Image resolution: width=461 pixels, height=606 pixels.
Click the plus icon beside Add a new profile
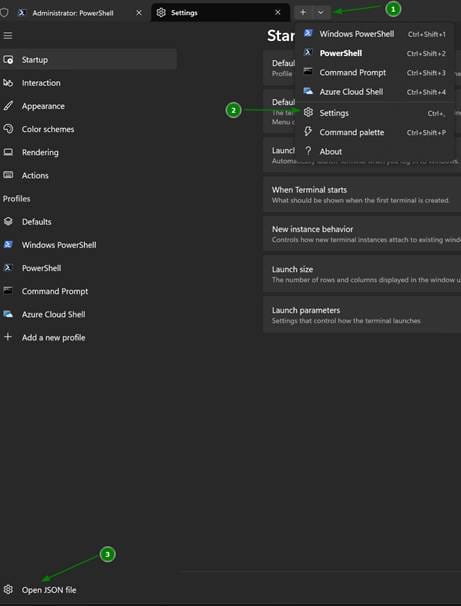tap(8, 337)
